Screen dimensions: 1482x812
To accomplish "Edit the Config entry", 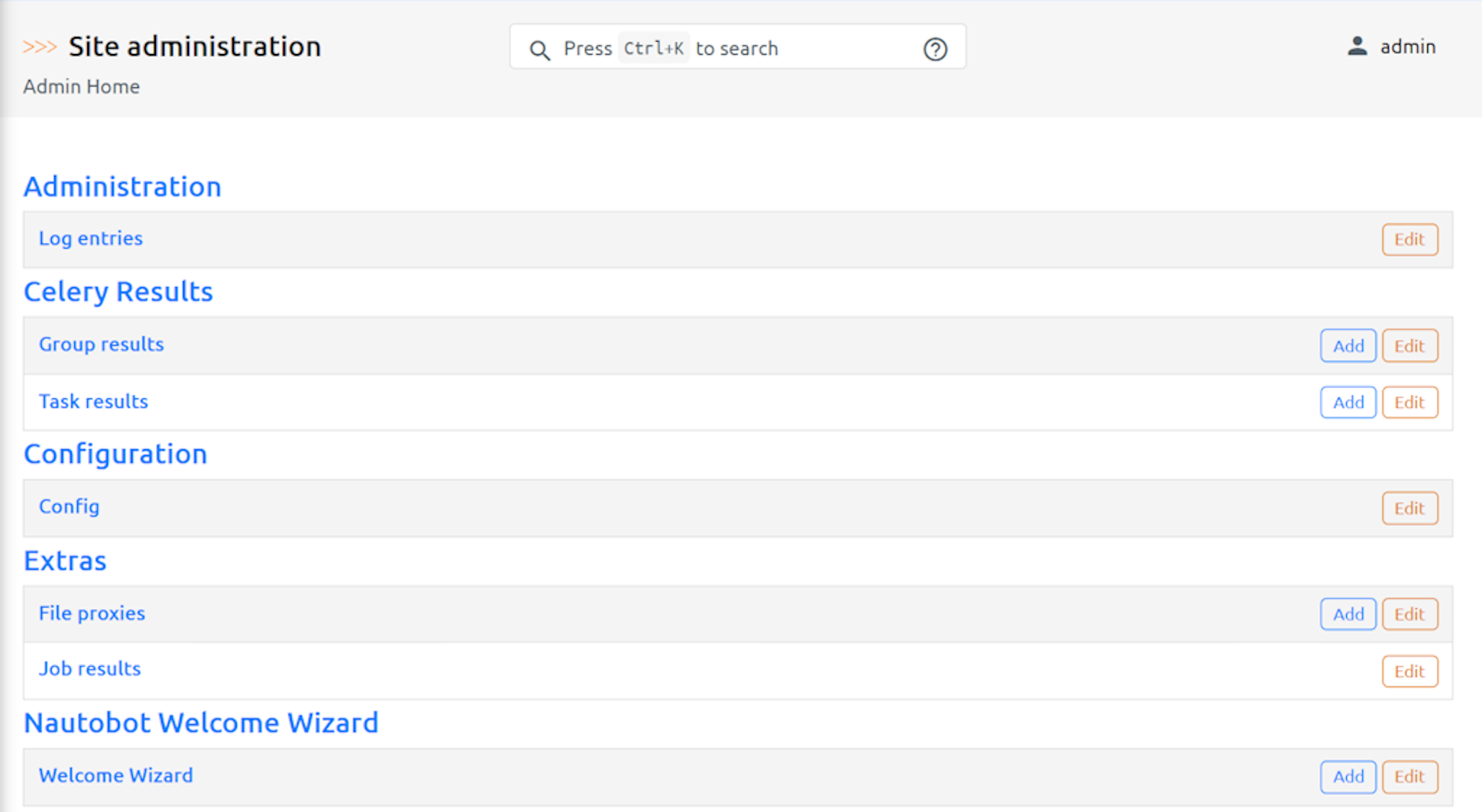I will [1409, 509].
